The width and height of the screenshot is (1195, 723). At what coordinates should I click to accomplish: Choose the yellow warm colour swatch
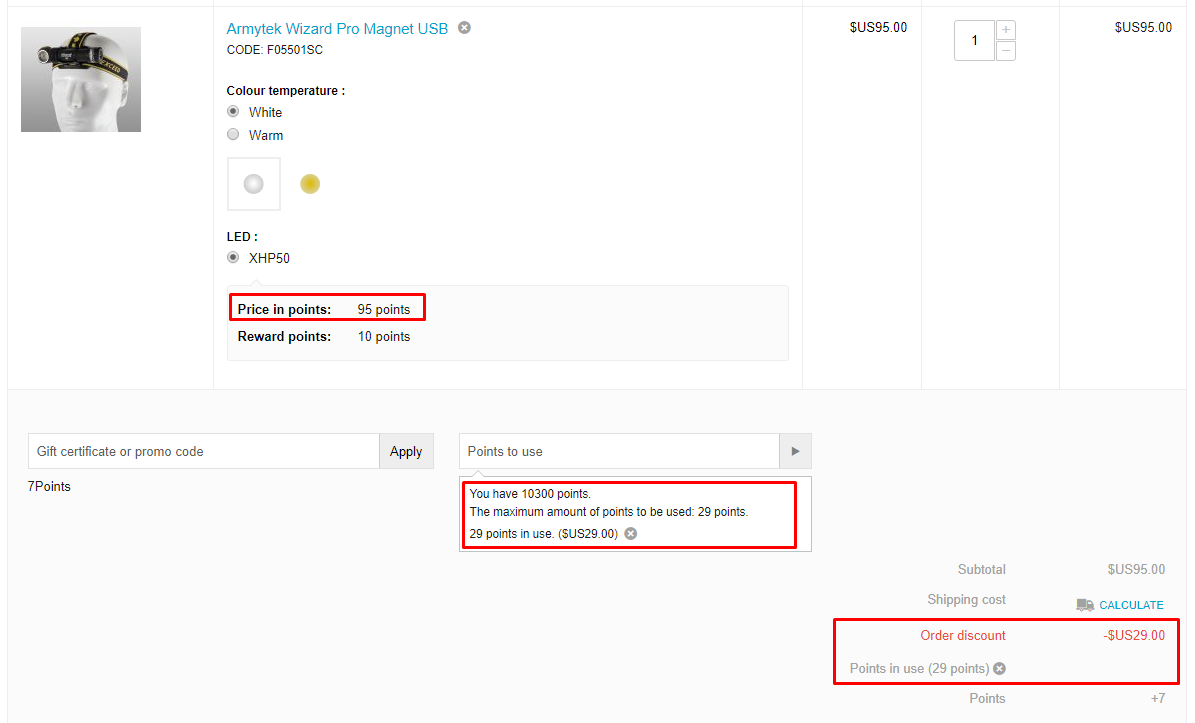[x=310, y=184]
